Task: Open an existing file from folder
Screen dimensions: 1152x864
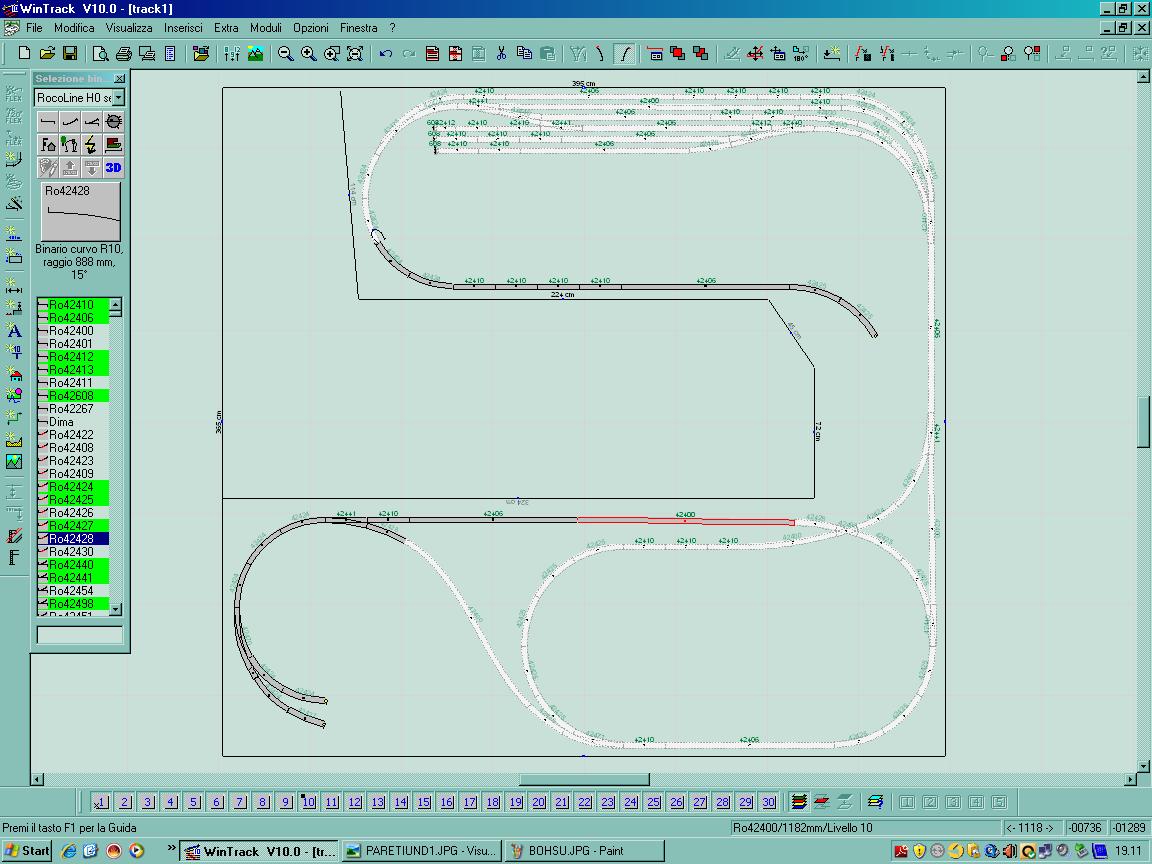Action: (x=47, y=54)
